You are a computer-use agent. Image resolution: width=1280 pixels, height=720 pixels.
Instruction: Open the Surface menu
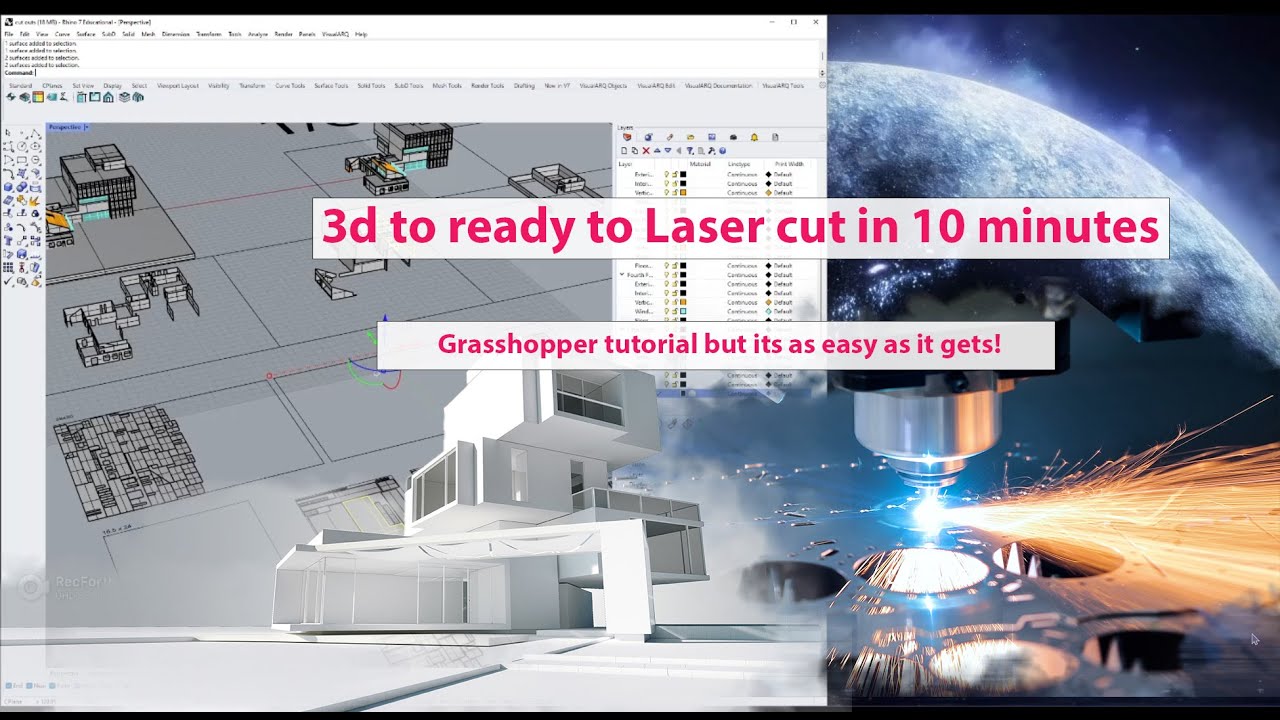pos(86,34)
